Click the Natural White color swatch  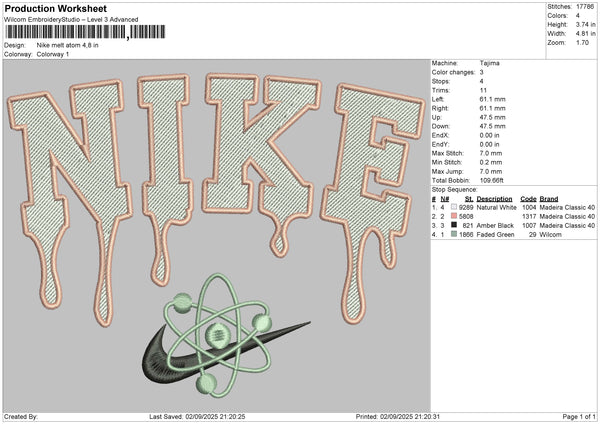[455, 204]
